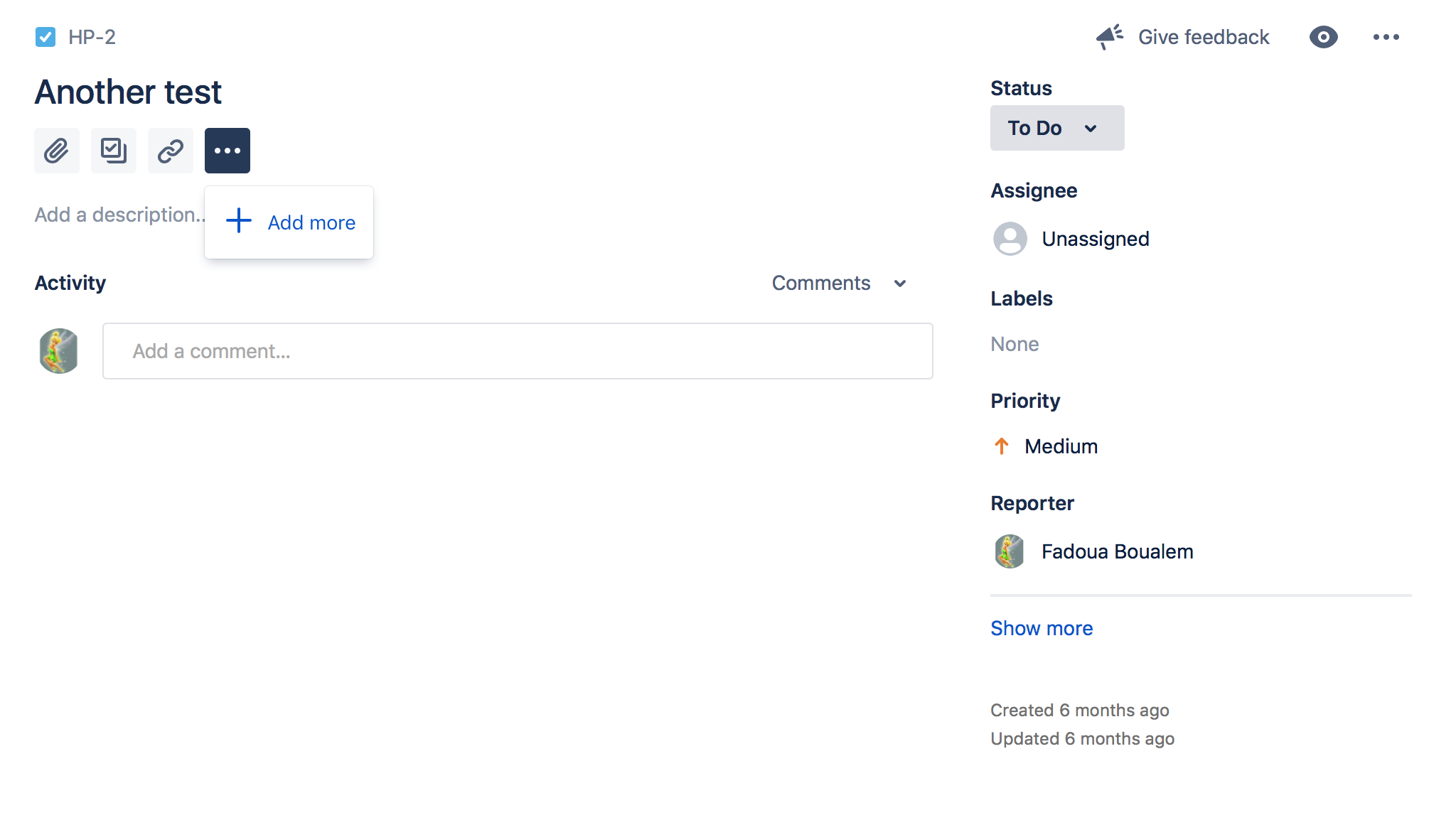Click the reporter avatar next to Fadoua Boualem
Screen dimensions: 1456x820
click(1009, 551)
